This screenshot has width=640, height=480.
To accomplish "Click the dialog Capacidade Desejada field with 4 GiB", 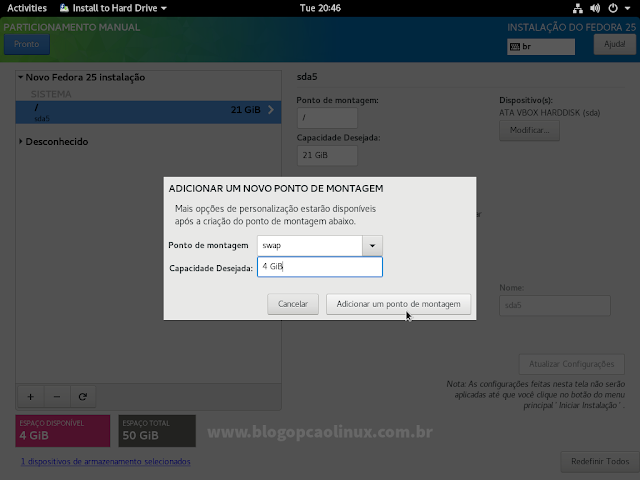I will click(320, 267).
